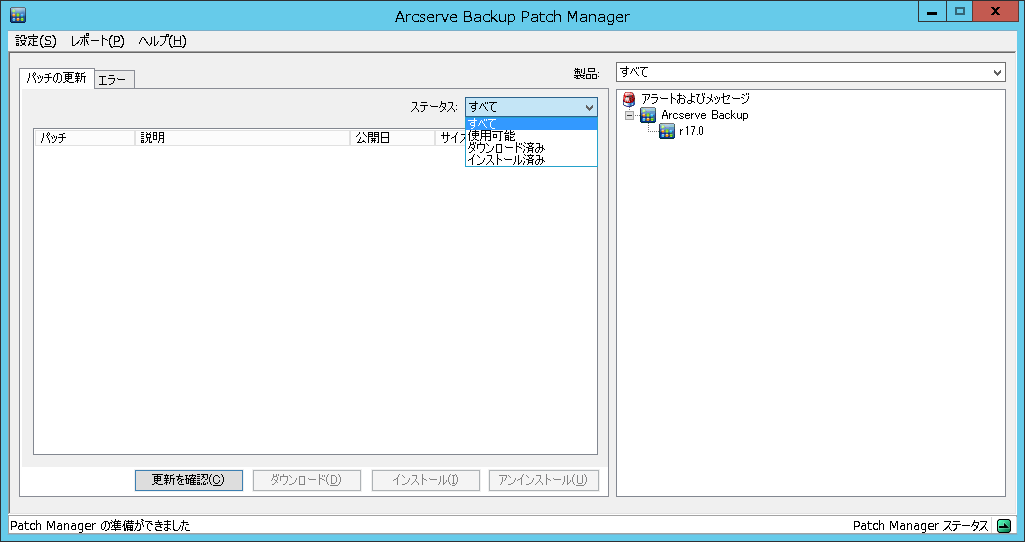This screenshot has width=1025, height=542.
Task: Click the Arcserve Backup tree node icon
Action: tap(648, 116)
